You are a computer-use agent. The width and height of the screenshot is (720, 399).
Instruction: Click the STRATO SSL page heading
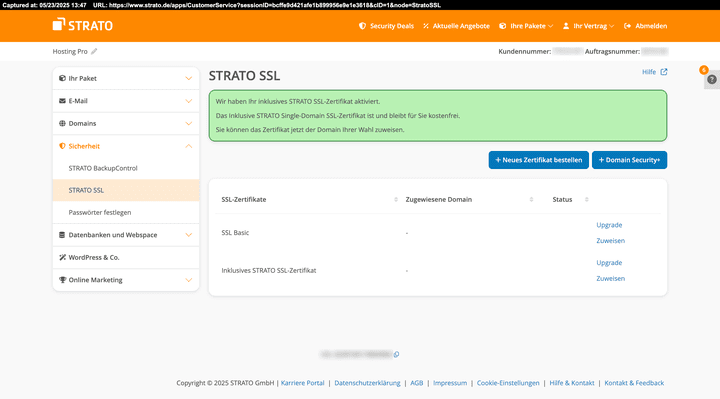point(244,76)
